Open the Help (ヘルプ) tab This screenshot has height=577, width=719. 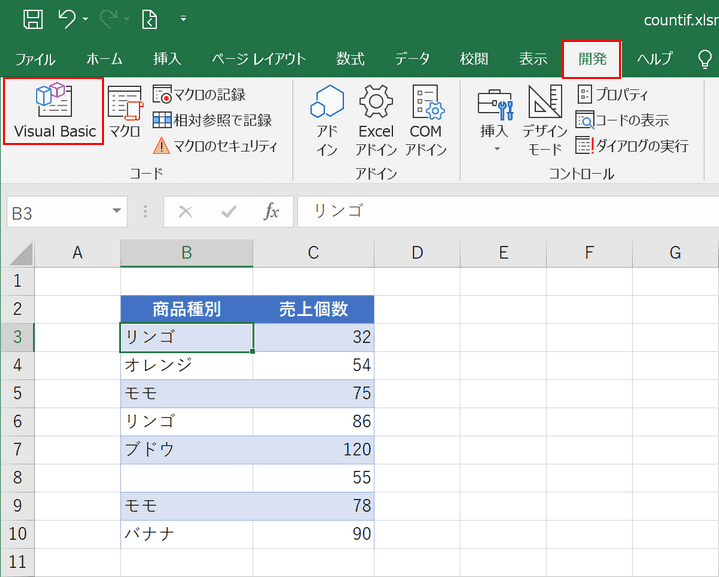pyautogui.click(x=655, y=59)
